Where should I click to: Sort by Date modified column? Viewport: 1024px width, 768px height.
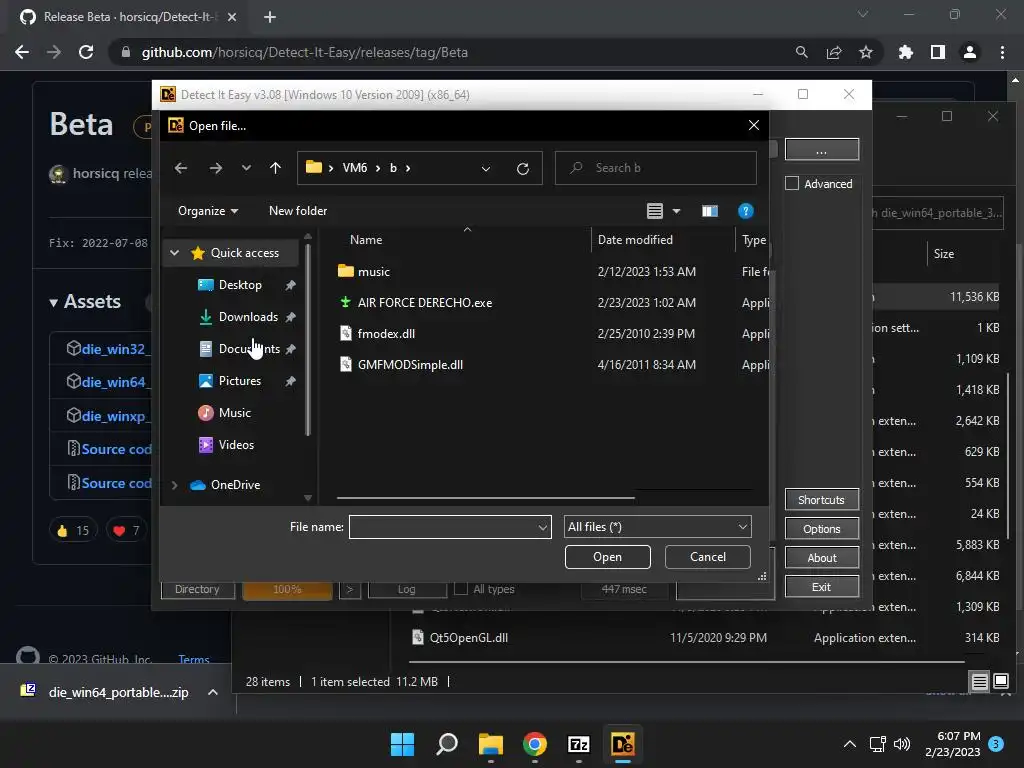[635, 240]
